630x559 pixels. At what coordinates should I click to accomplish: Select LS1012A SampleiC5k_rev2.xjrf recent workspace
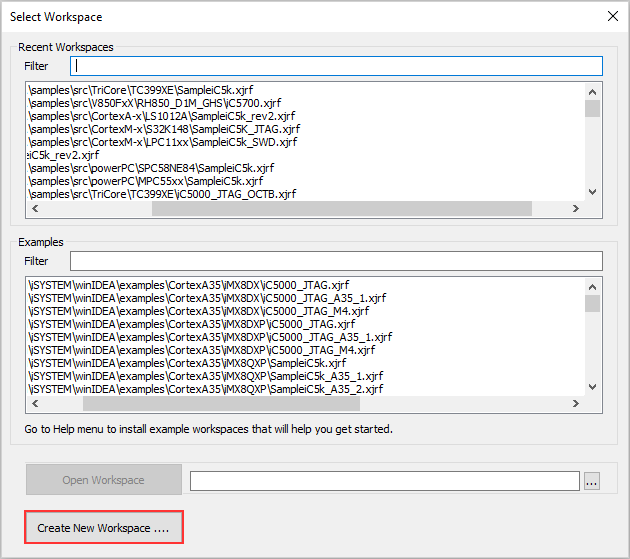(x=162, y=116)
